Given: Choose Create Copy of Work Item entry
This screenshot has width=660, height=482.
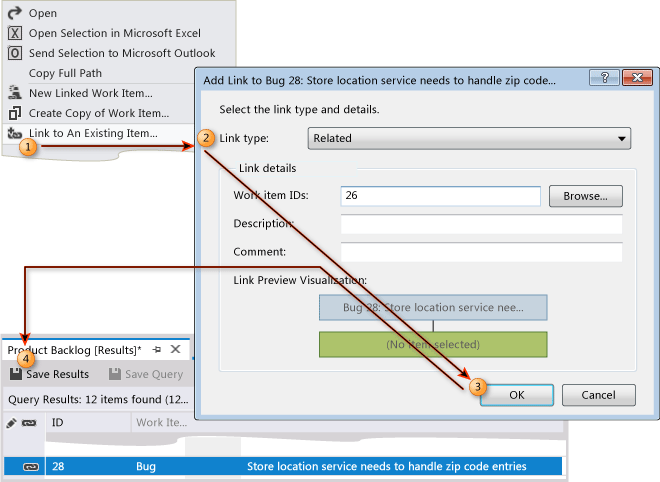Looking at the screenshot, I should [x=99, y=113].
